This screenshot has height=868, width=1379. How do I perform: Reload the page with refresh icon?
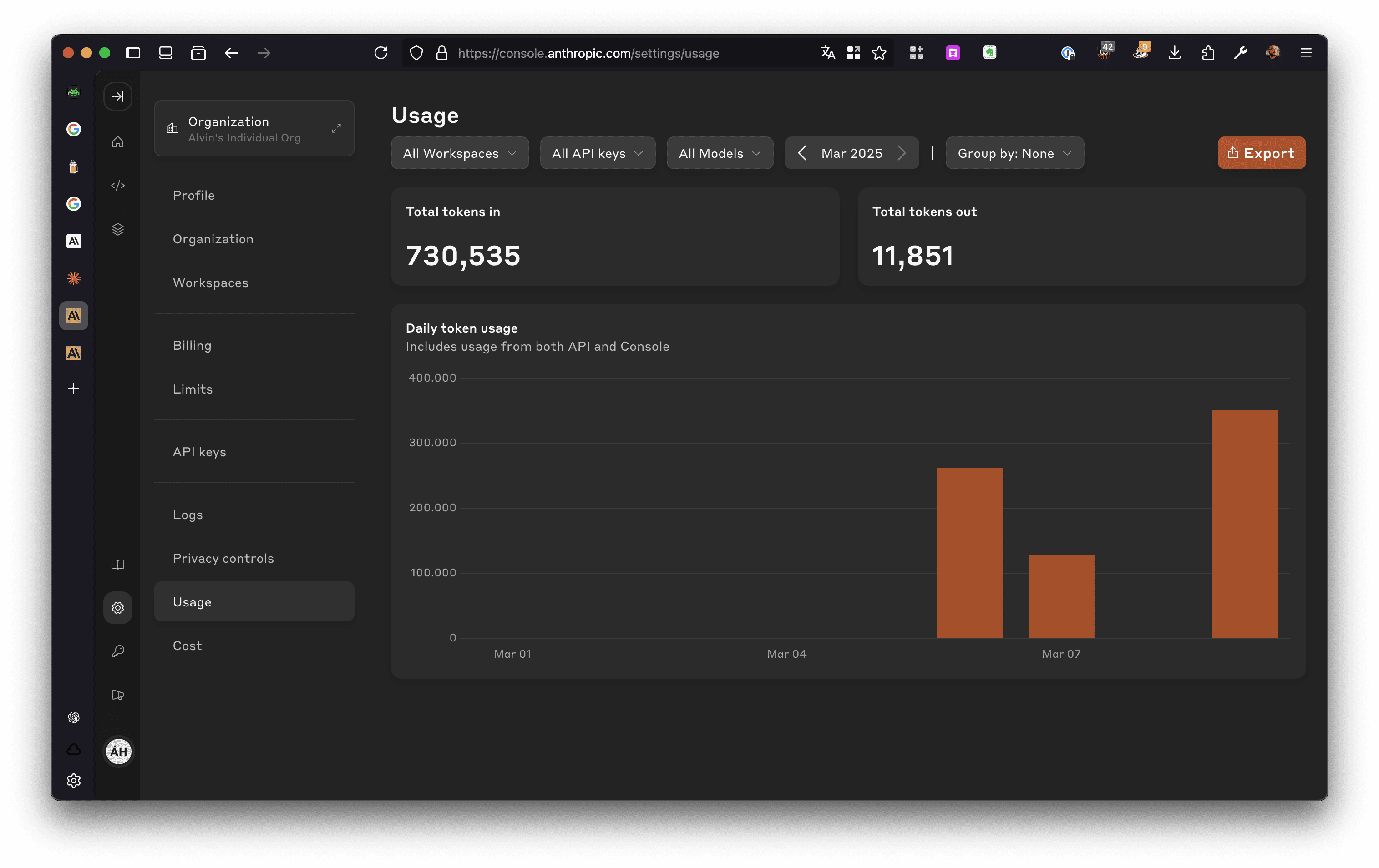click(x=381, y=53)
